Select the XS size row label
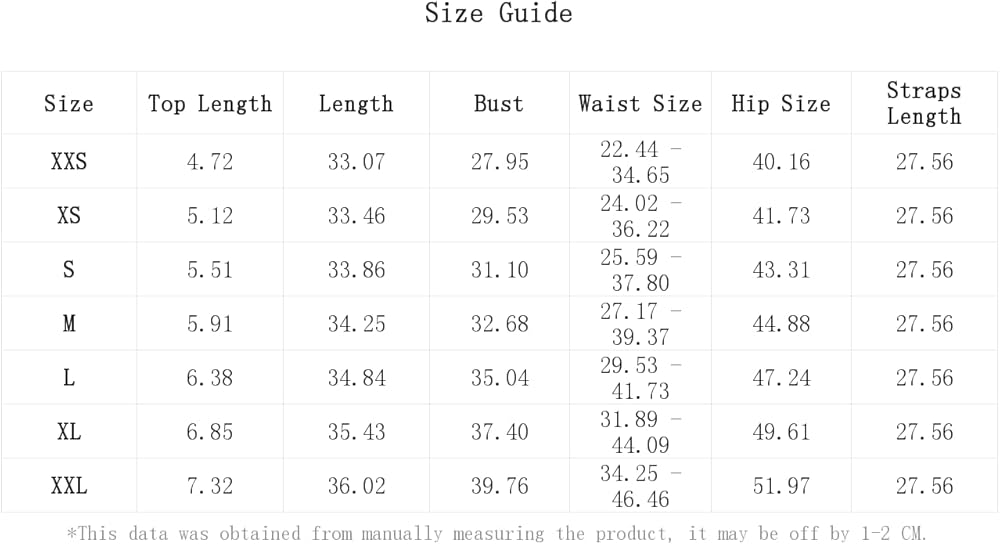The width and height of the screenshot is (1000, 545). point(69,216)
